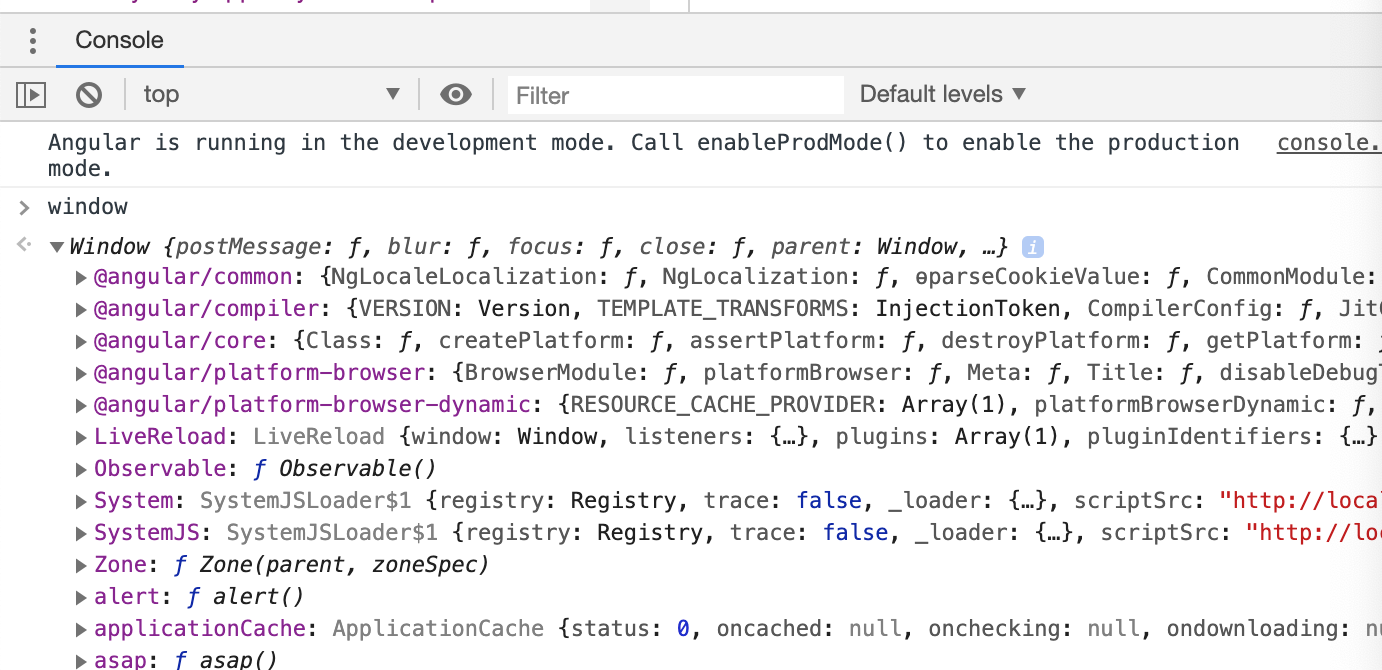The height and width of the screenshot is (670, 1382).
Task: Expand the LiveReload property
Action: click(x=82, y=437)
